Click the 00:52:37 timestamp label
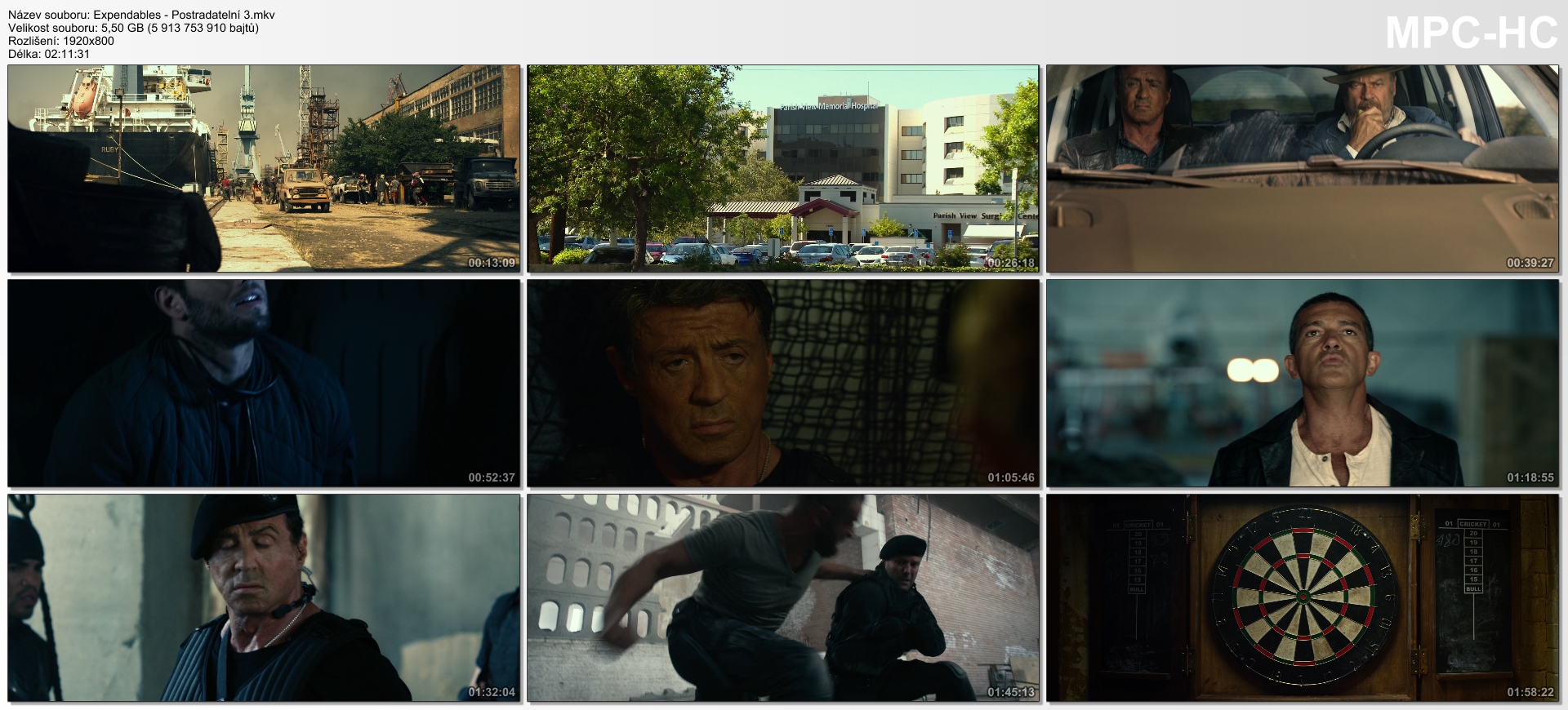This screenshot has width=1568, height=710. [x=492, y=477]
